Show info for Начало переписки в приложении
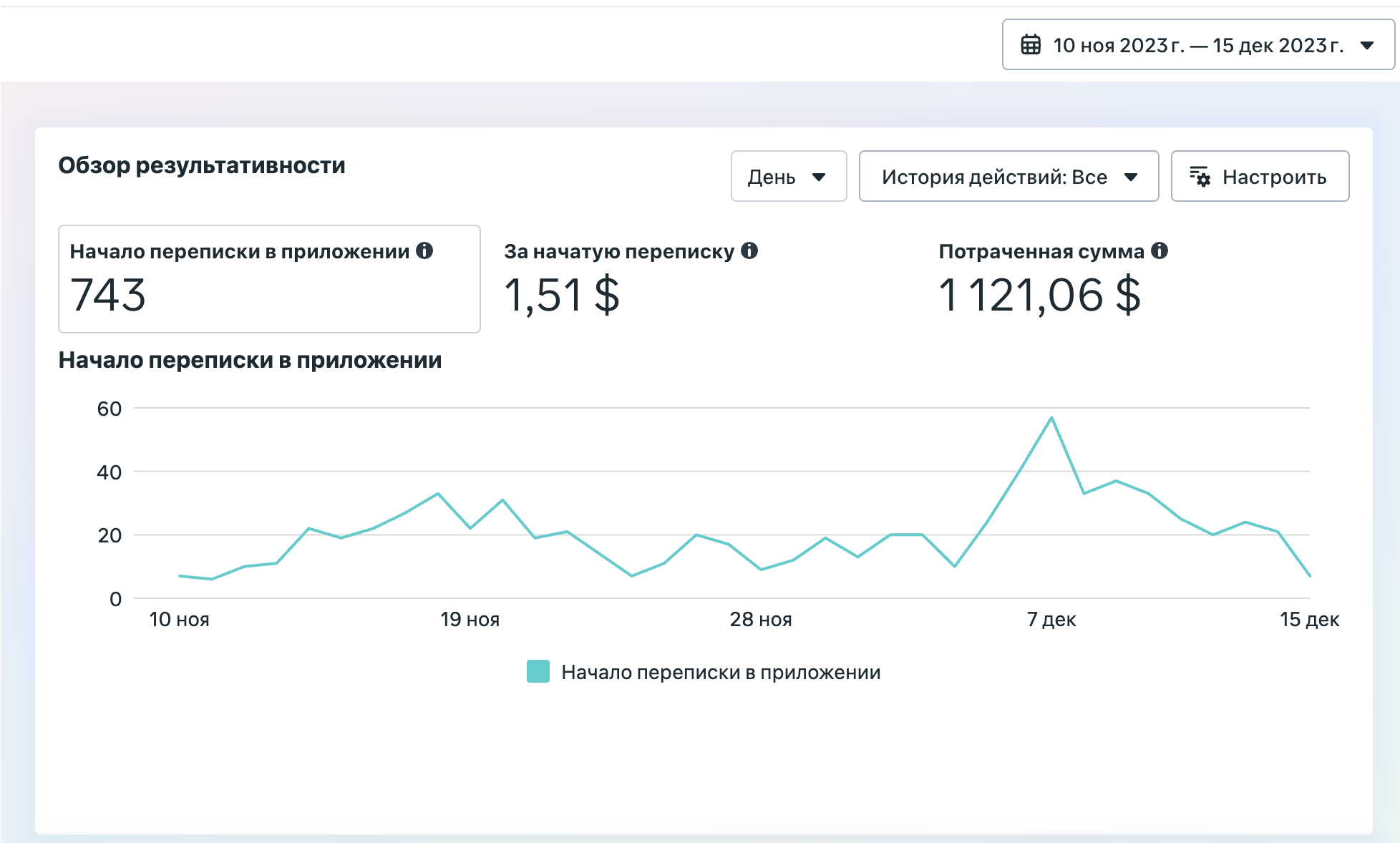1400x843 pixels. click(424, 250)
